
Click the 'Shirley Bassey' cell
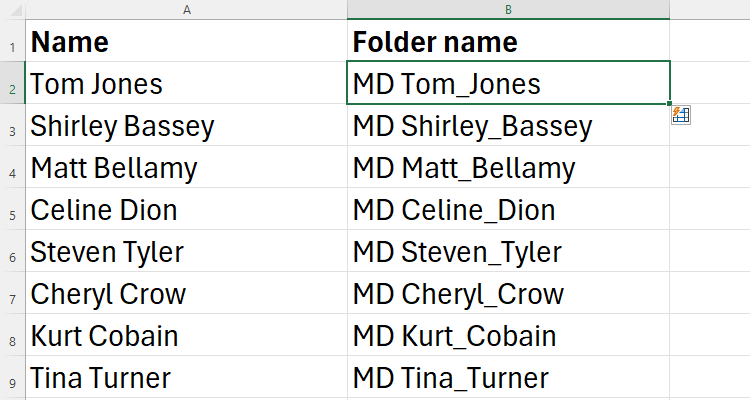[187, 126]
